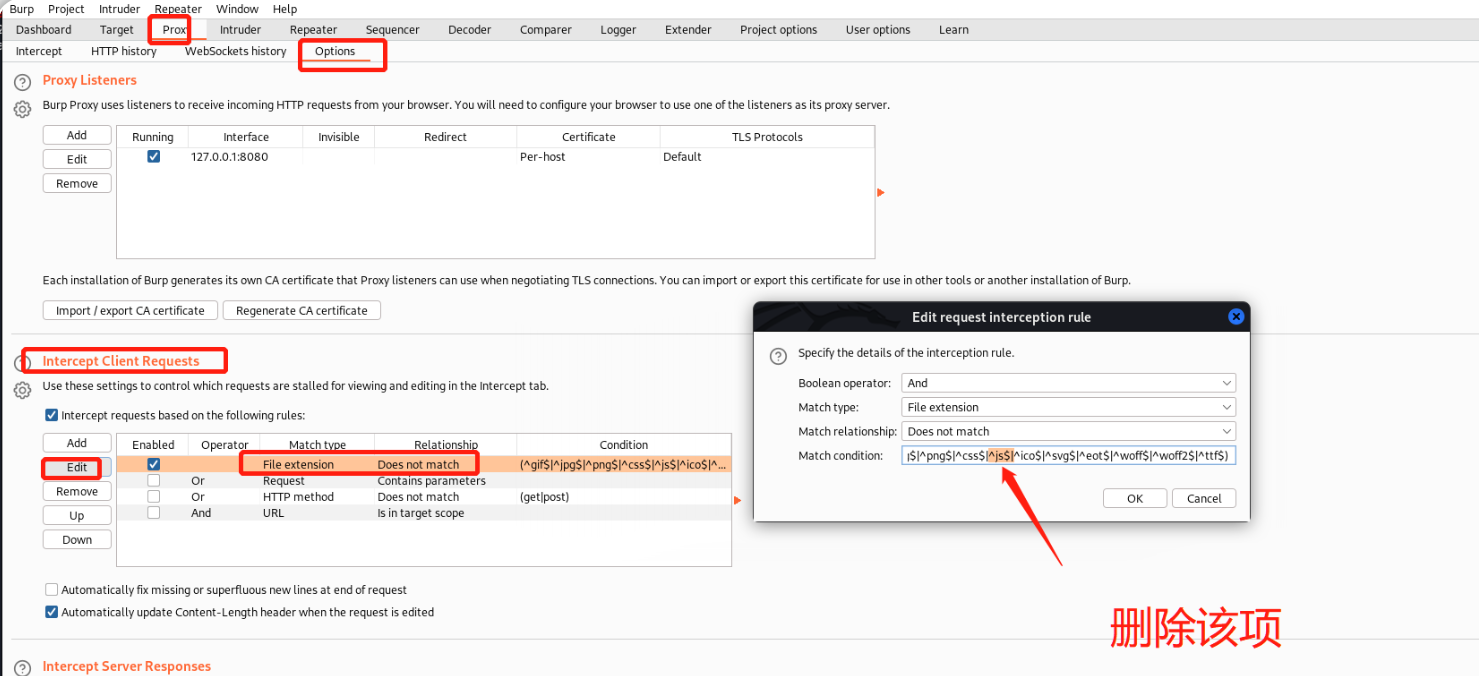Expand arrow beside the Proxy Listeners table
The height and width of the screenshot is (676, 1479).
point(881,192)
